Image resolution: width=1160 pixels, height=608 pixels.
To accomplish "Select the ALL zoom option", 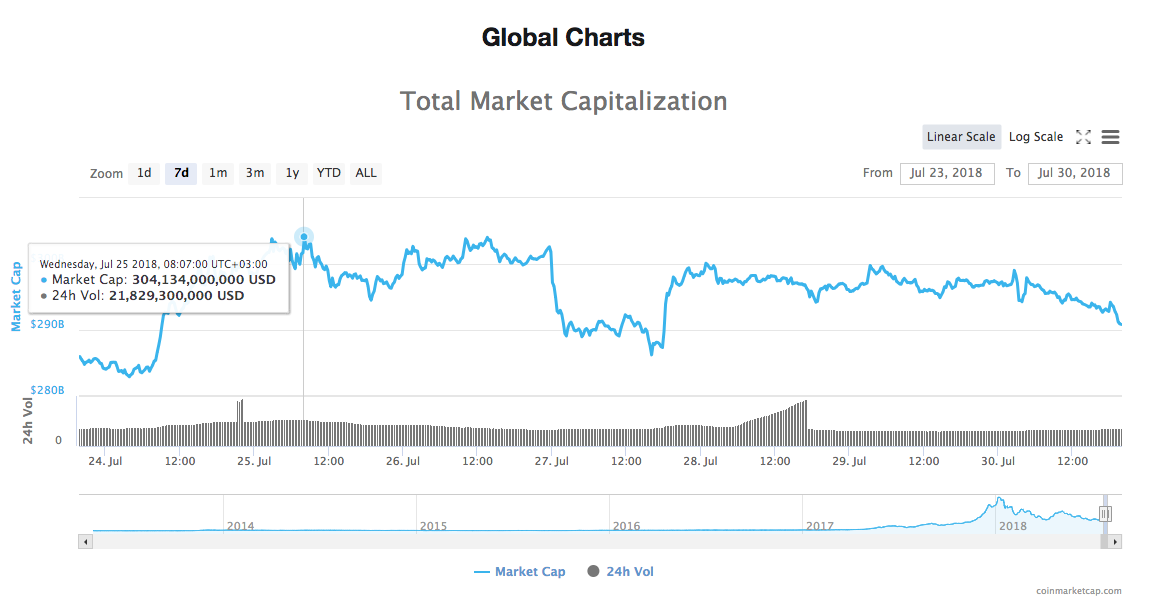I will coord(365,173).
